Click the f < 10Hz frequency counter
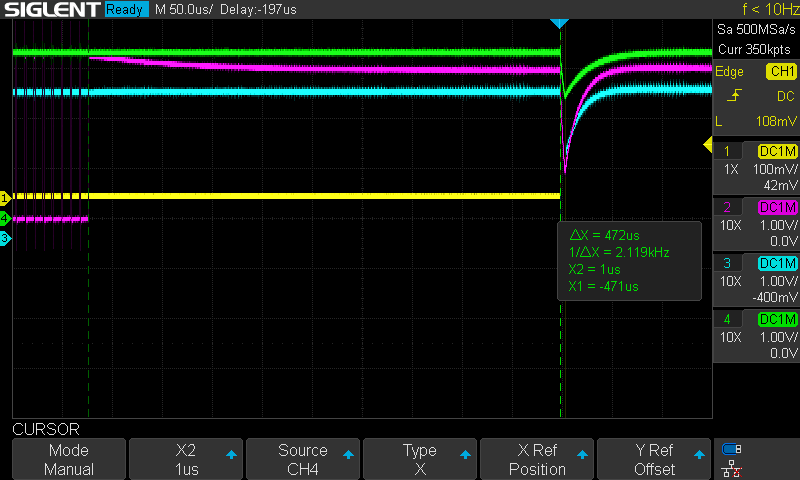The image size is (800, 480). coord(770,9)
